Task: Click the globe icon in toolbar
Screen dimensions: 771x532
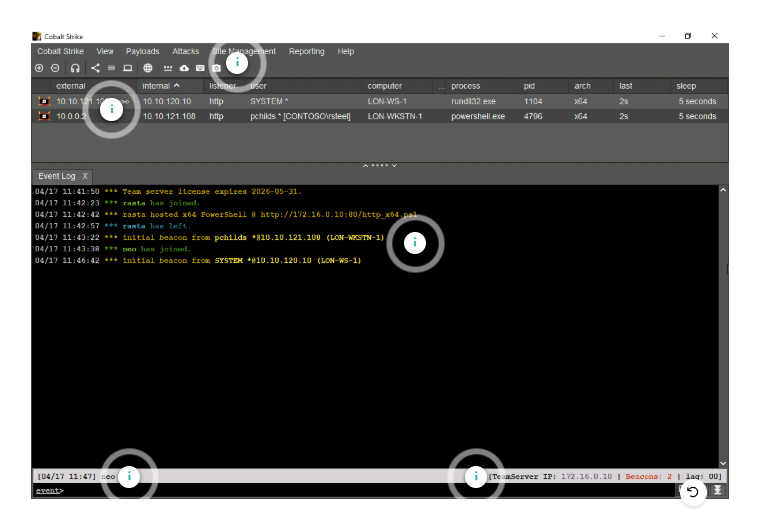Action: pyautogui.click(x=148, y=68)
